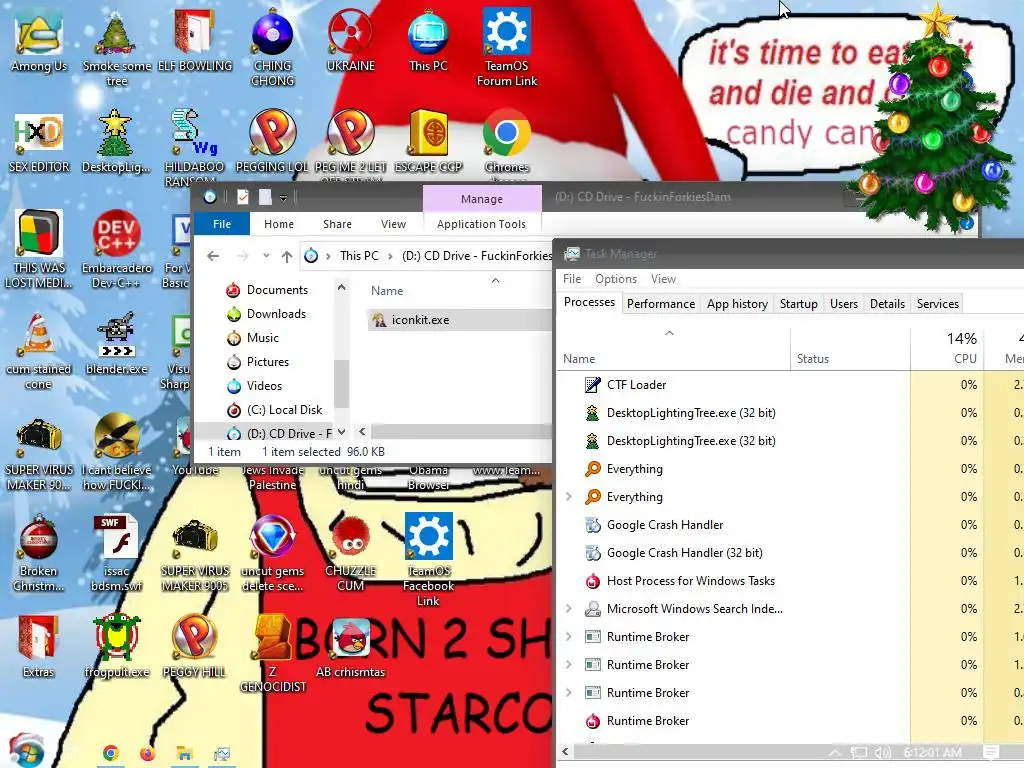Open SUPER VIRUS MAKER 9005 icon
The width and height of the screenshot is (1024, 768).
click(x=195, y=553)
